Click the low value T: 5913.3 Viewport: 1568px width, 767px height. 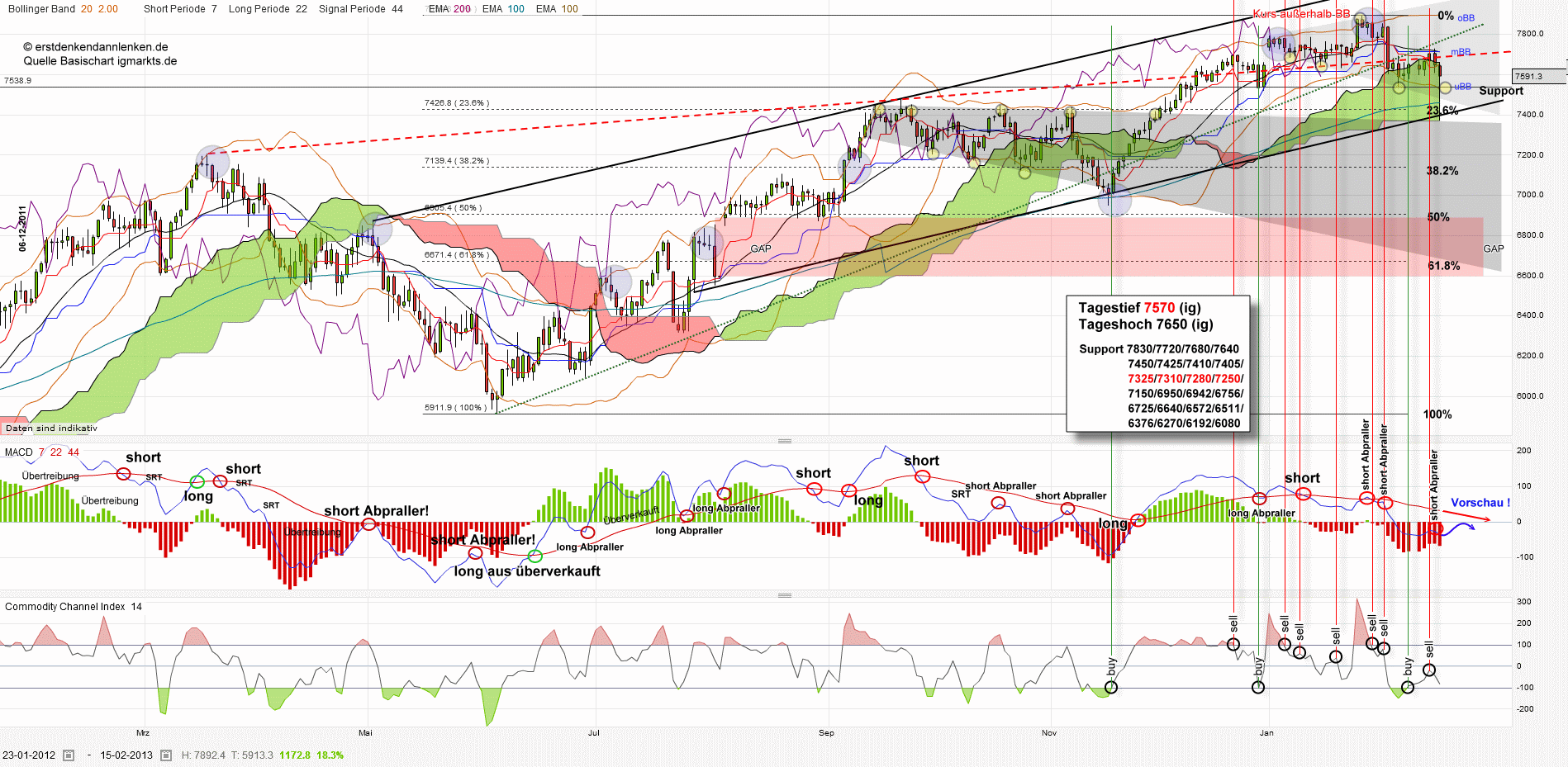pyautogui.click(x=252, y=755)
